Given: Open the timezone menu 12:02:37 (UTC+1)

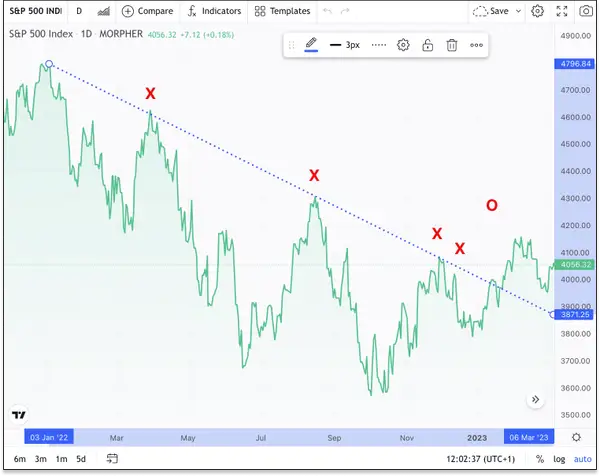Looking at the screenshot, I should (x=481, y=459).
